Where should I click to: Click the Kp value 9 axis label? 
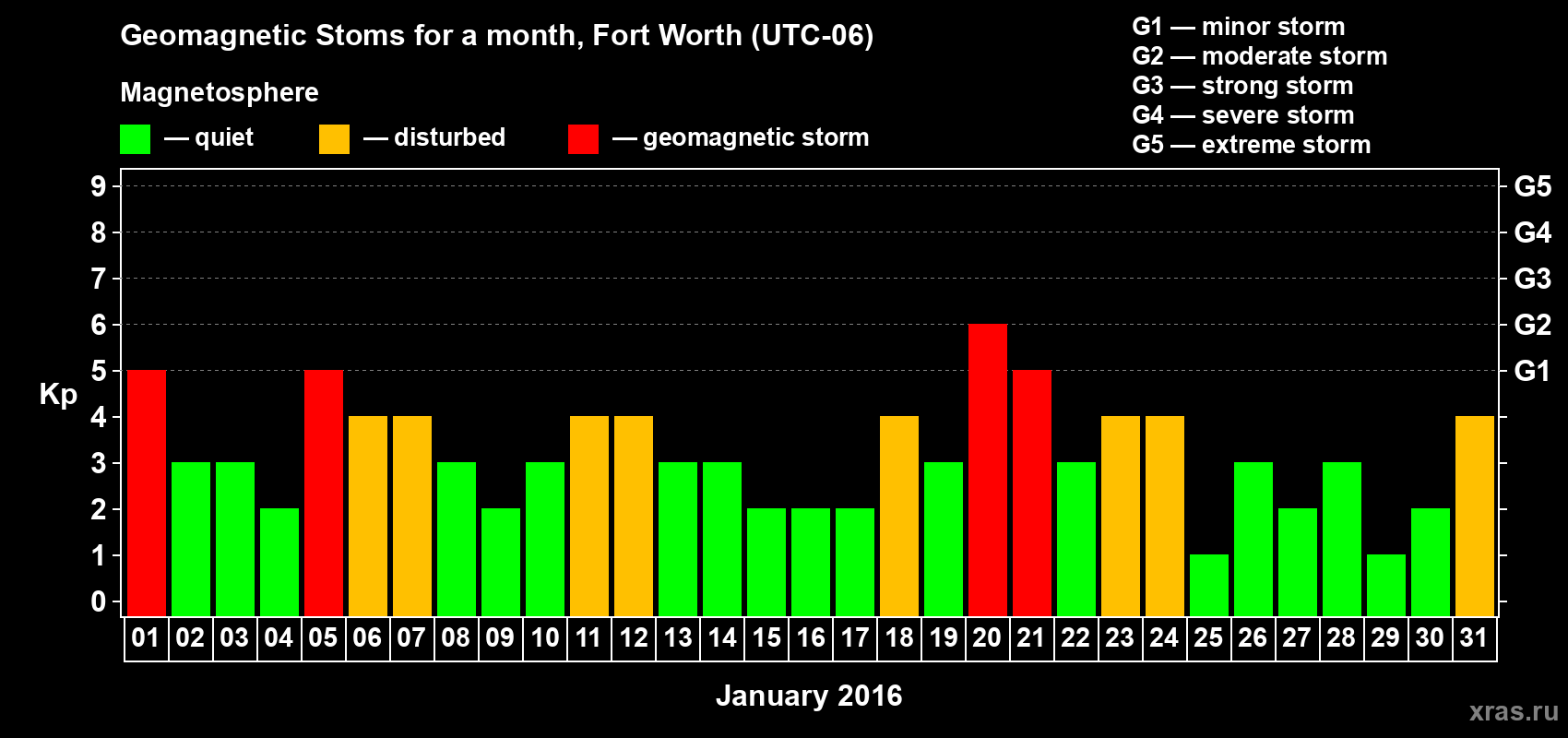click(99, 186)
